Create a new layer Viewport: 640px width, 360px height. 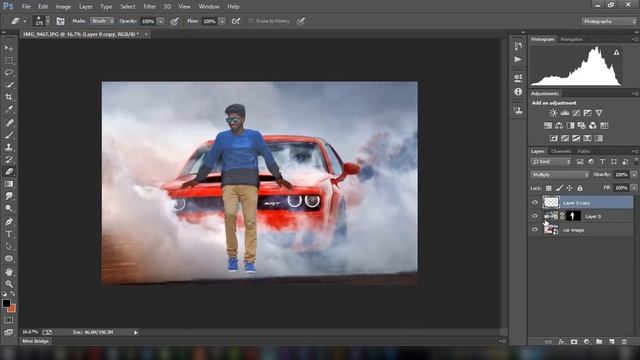click(x=611, y=342)
